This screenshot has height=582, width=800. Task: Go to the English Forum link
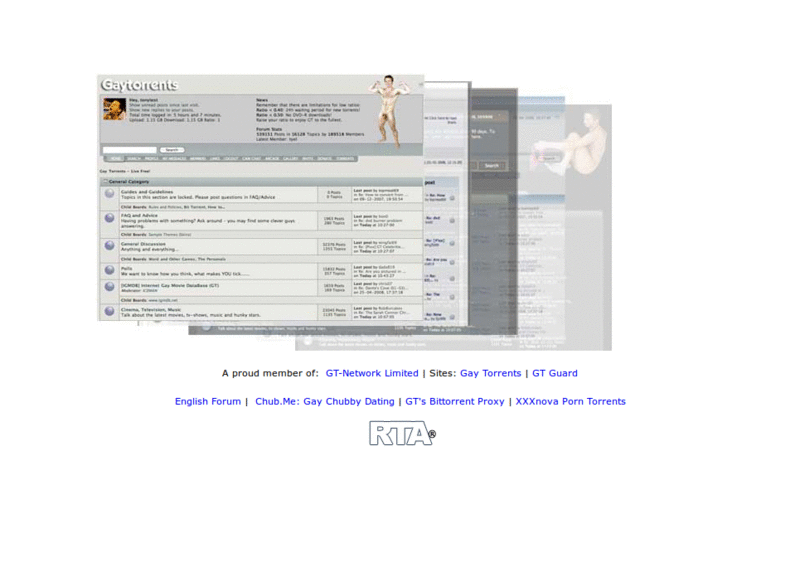208,401
